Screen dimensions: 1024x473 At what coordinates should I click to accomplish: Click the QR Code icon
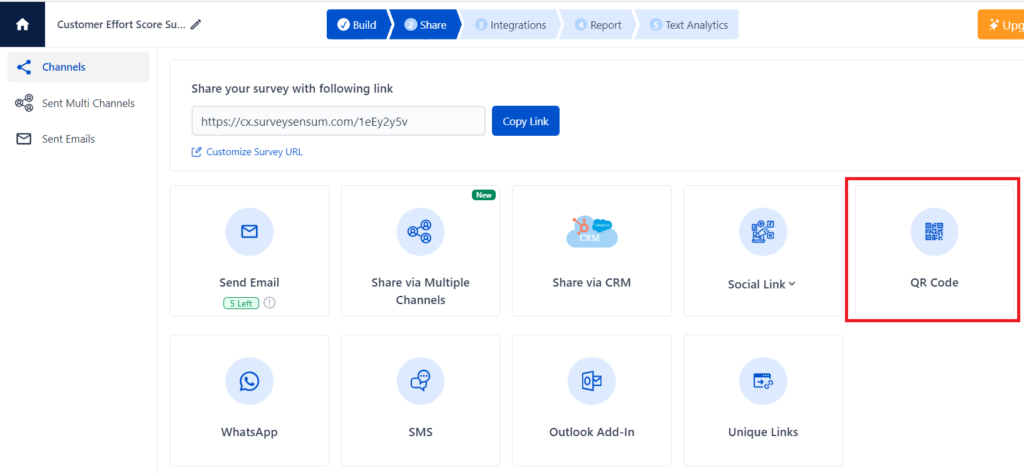(933, 232)
